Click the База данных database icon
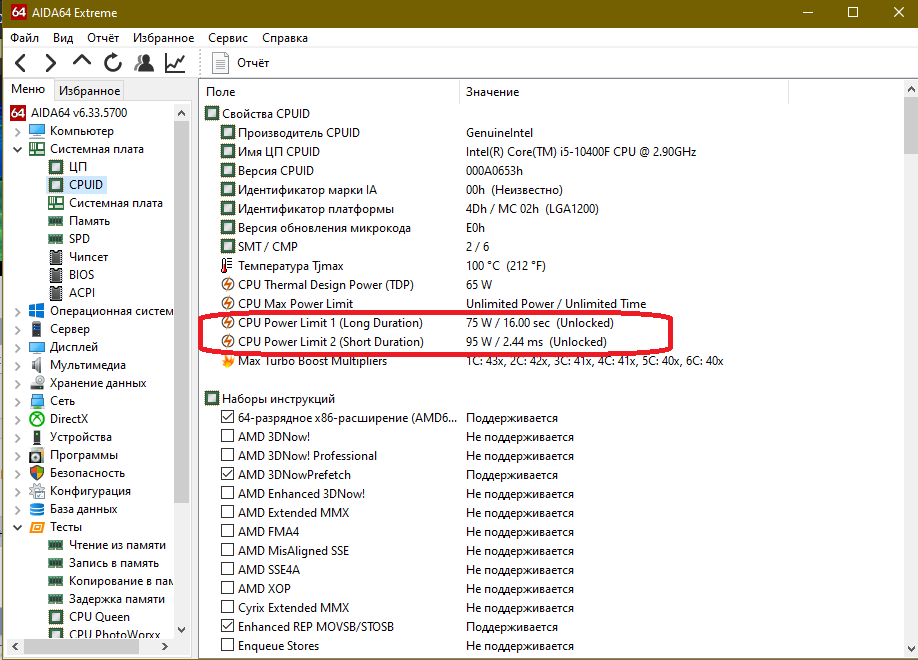The image size is (918, 660). (x=37, y=509)
